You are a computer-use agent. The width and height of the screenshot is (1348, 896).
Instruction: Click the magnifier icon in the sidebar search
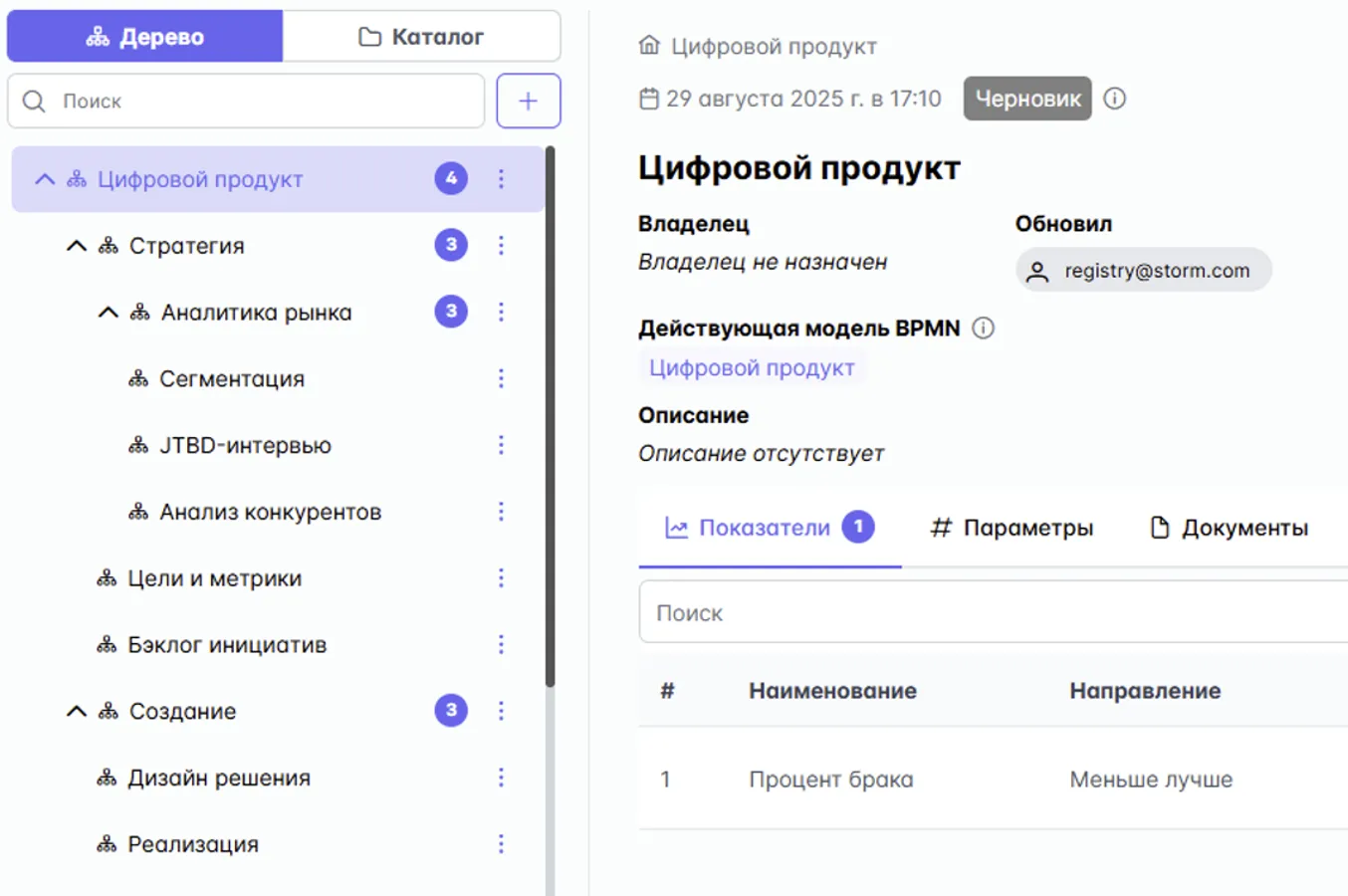pyautogui.click(x=34, y=101)
